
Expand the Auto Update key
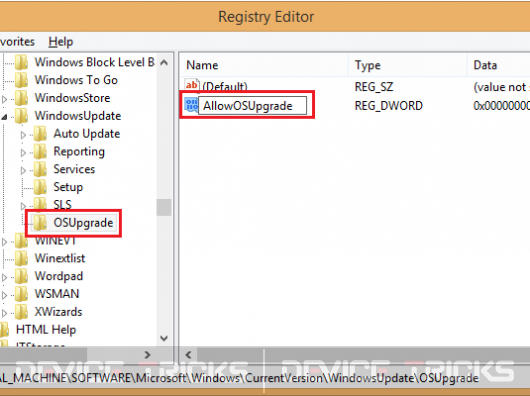[x=23, y=135]
